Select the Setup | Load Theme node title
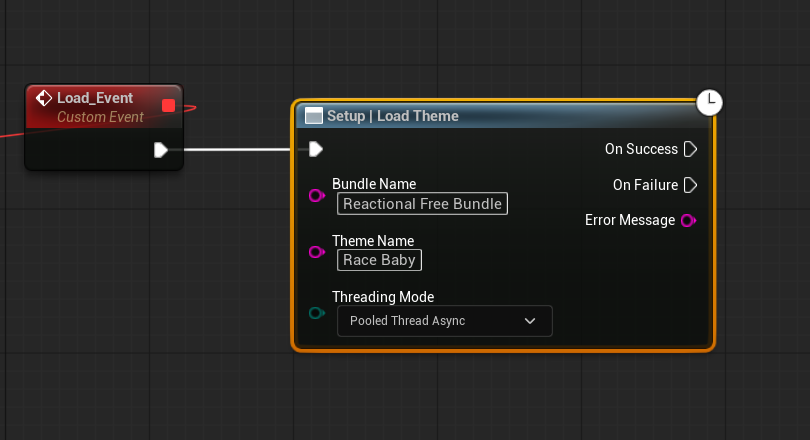 pos(392,116)
